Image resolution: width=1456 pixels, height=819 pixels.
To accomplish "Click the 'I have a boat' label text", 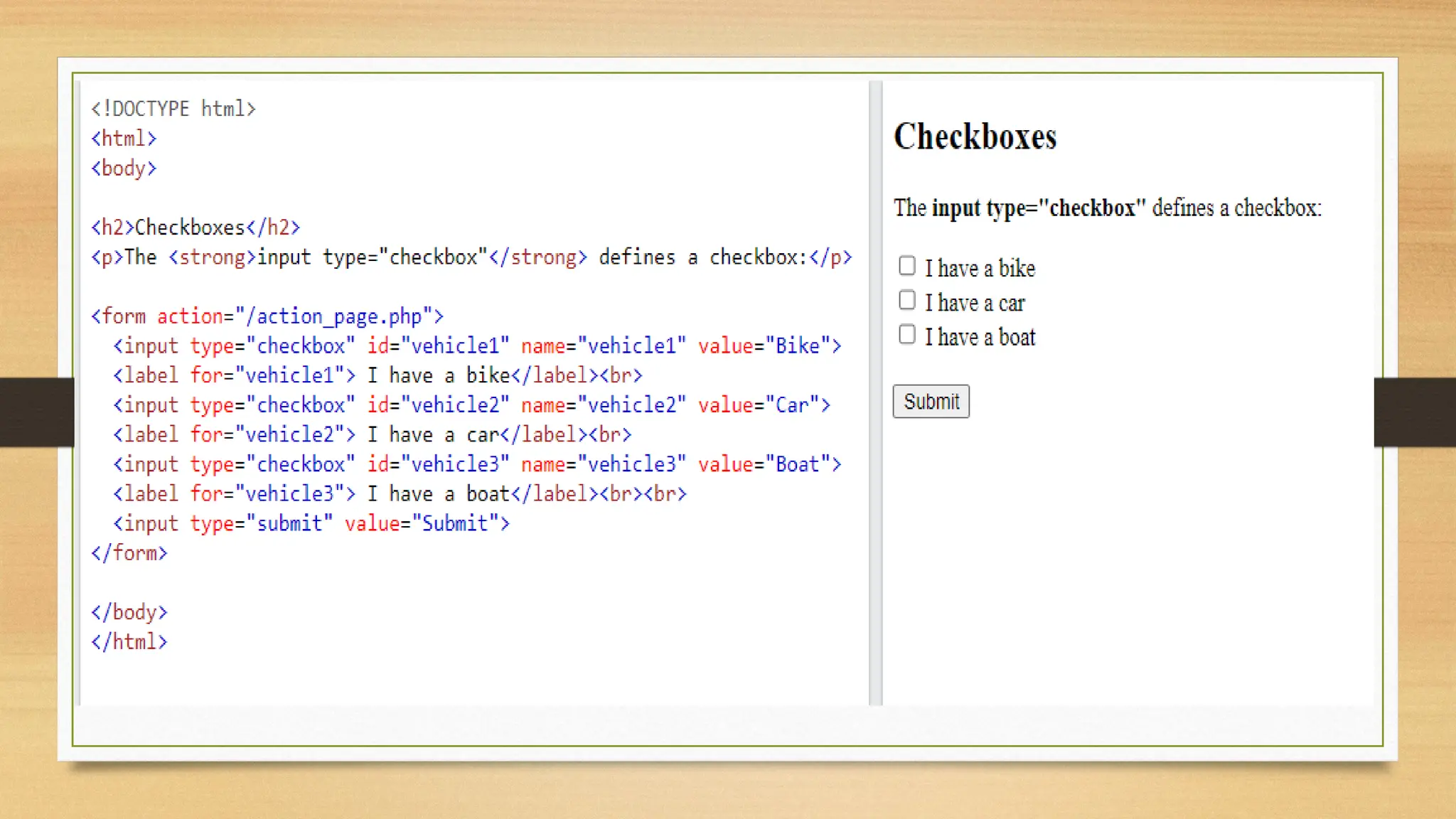I will click(x=980, y=338).
